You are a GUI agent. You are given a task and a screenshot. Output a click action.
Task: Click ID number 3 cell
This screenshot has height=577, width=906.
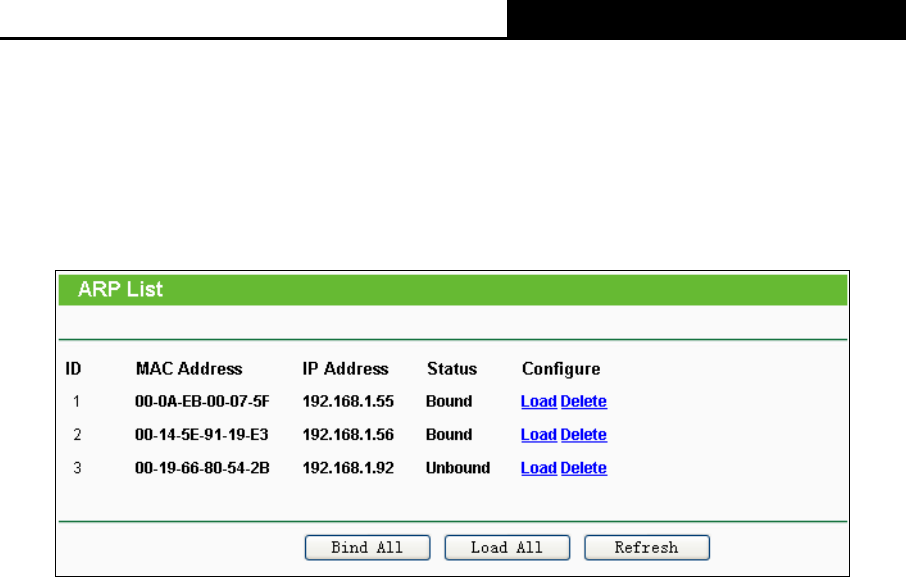[77, 468]
